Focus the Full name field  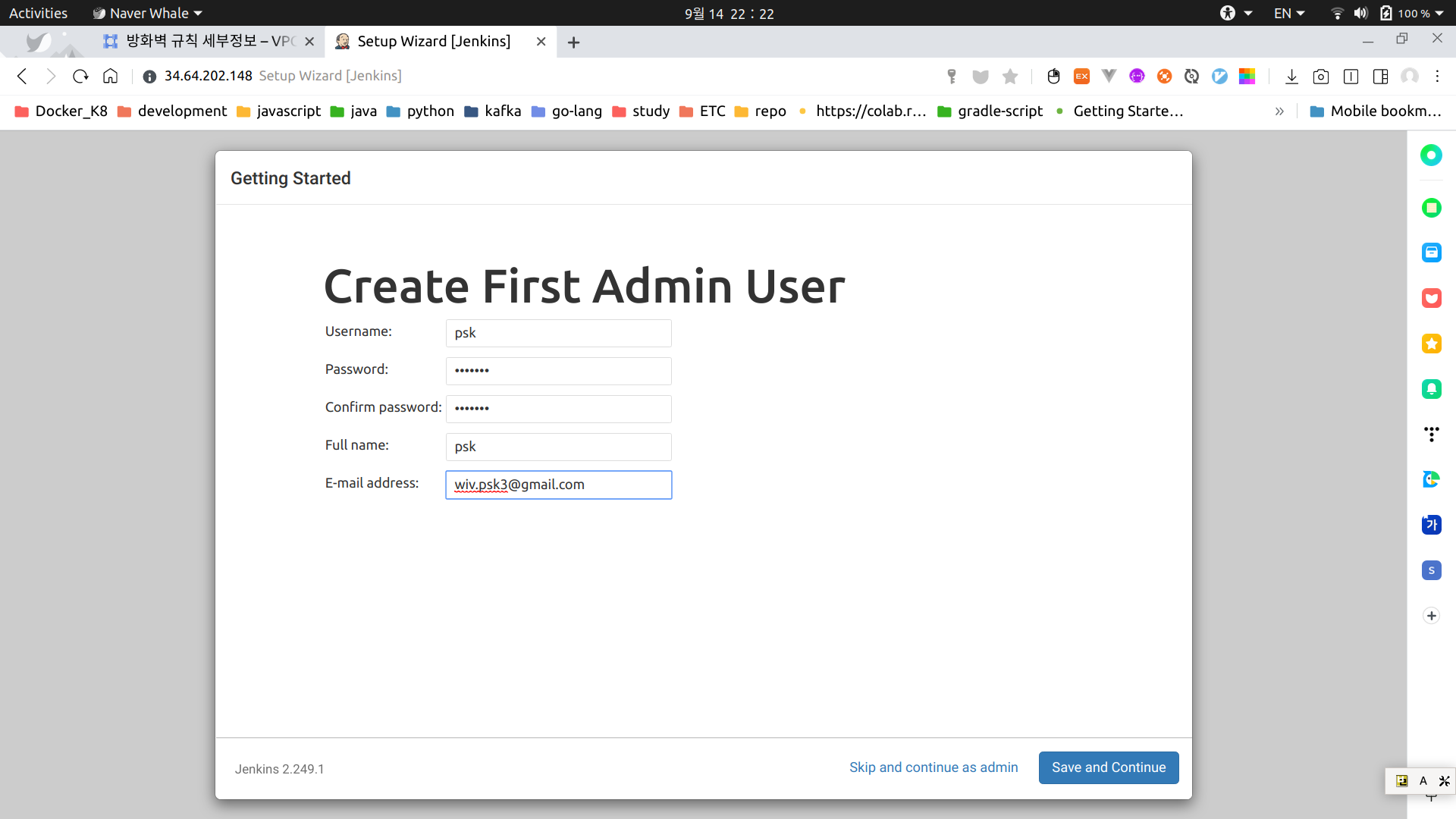558,447
